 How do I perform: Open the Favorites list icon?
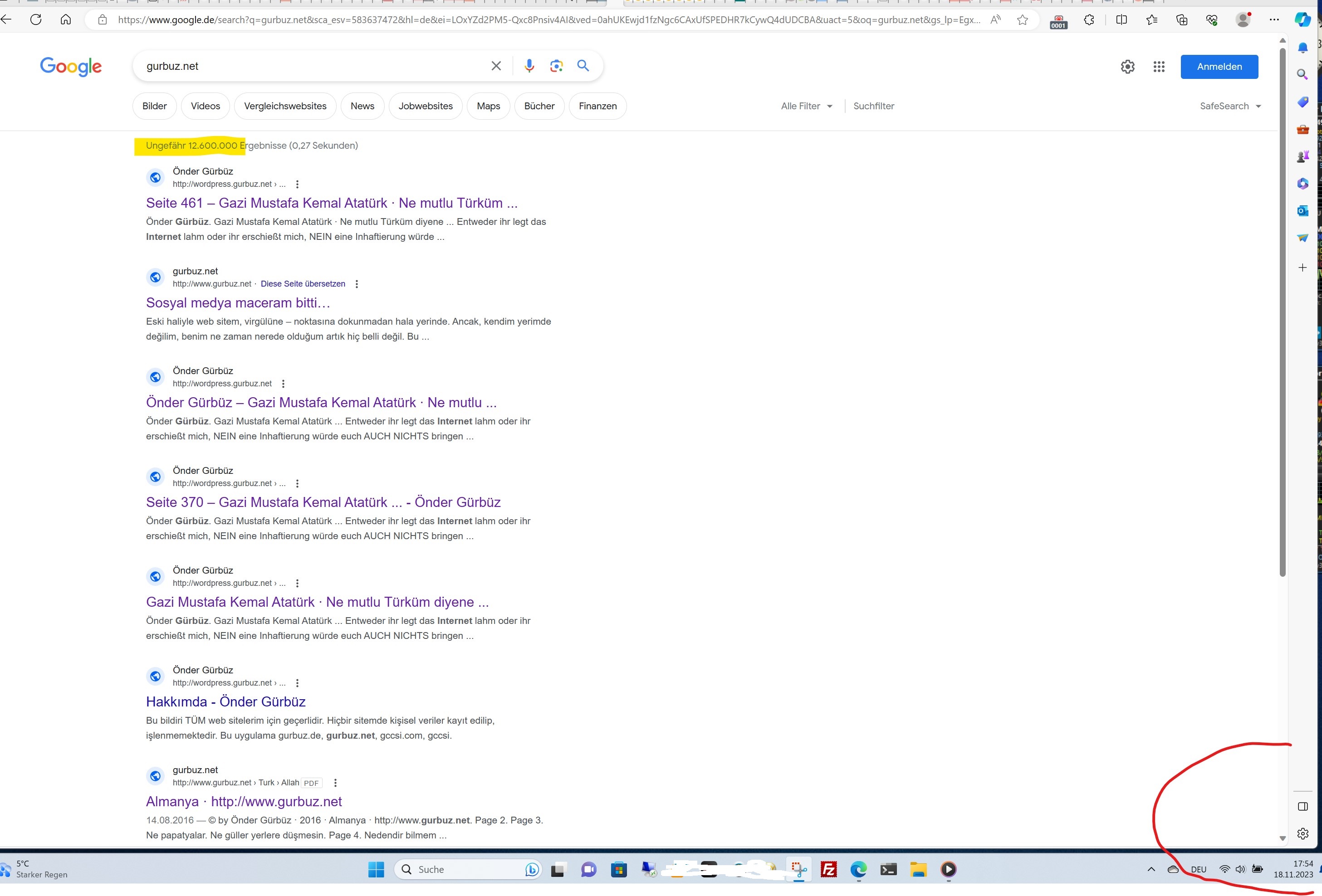pyautogui.click(x=1152, y=20)
